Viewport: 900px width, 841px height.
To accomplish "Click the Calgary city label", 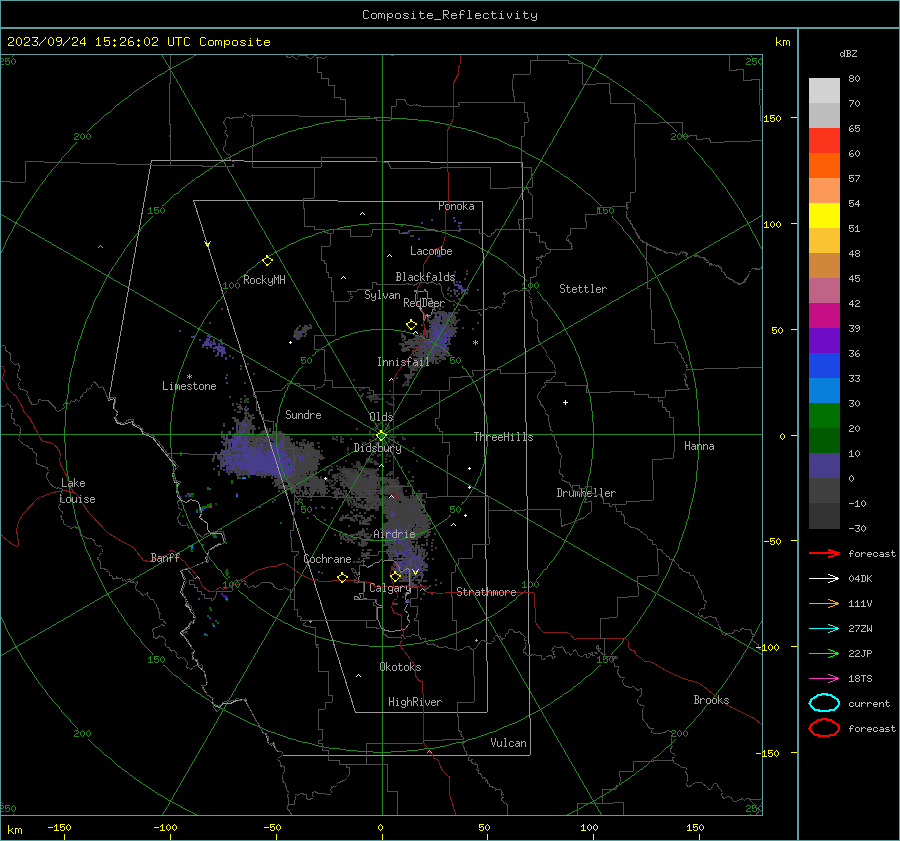I will (390, 588).
